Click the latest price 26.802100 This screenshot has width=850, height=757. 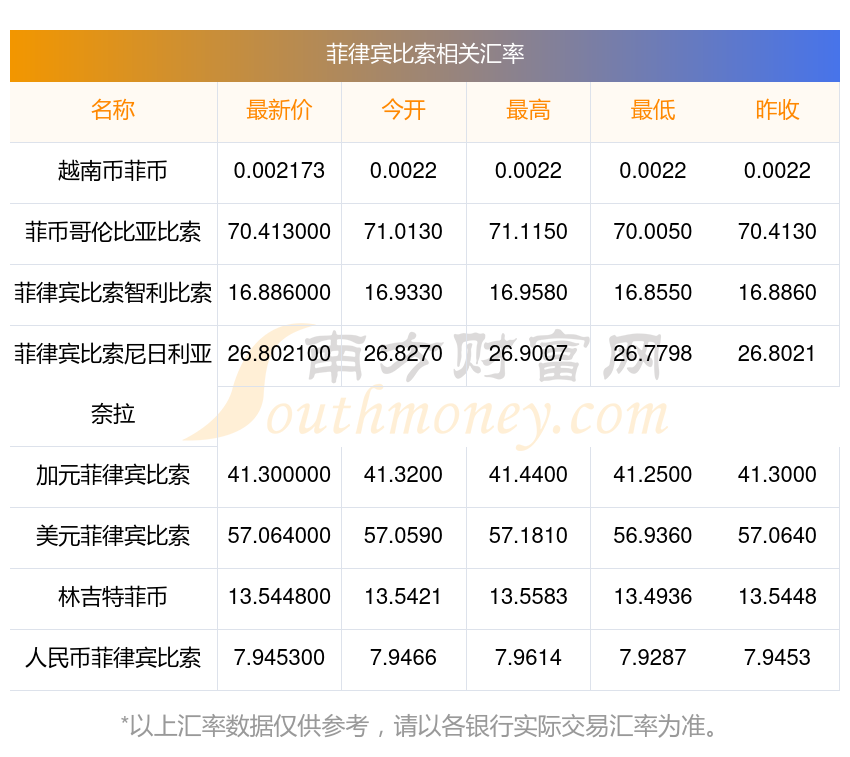click(279, 354)
